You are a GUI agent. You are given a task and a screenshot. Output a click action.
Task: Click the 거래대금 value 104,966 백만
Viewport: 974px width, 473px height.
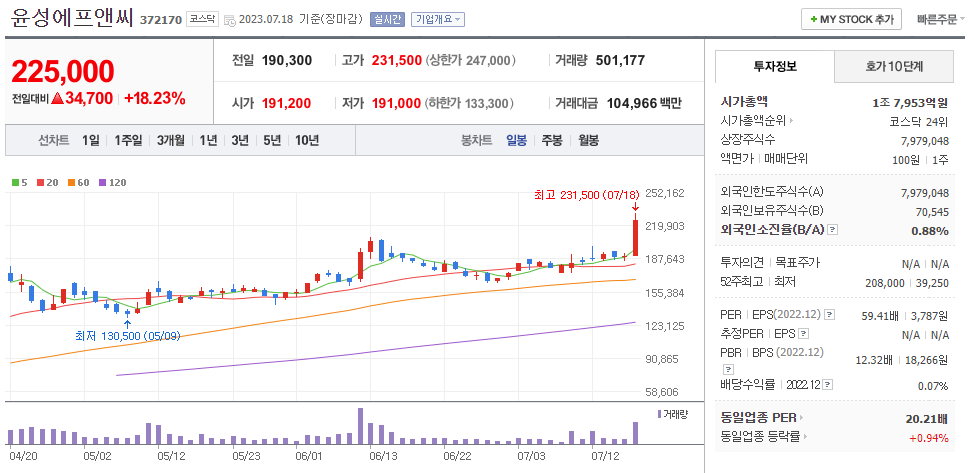pos(644,103)
